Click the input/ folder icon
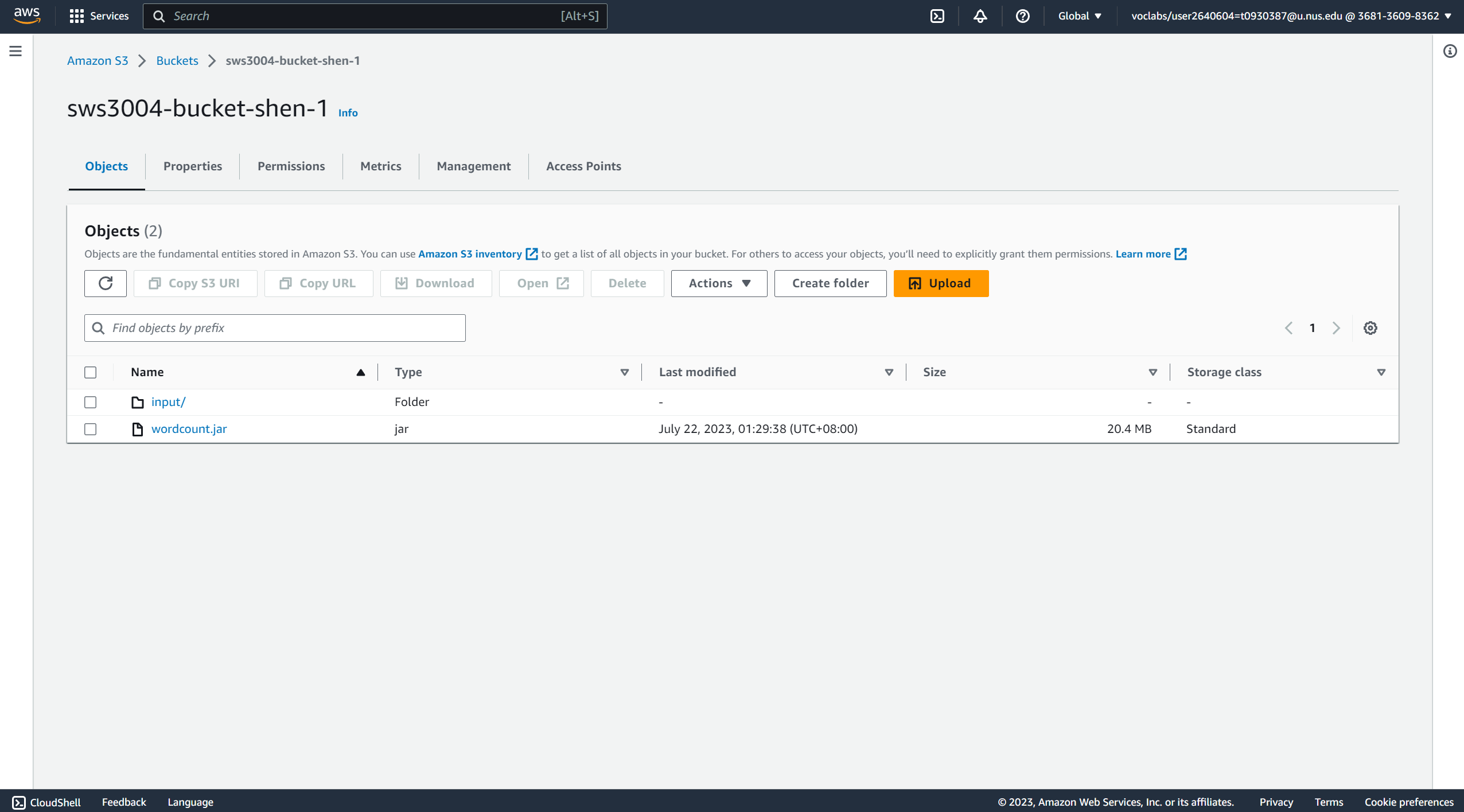The width and height of the screenshot is (1464, 812). [138, 402]
